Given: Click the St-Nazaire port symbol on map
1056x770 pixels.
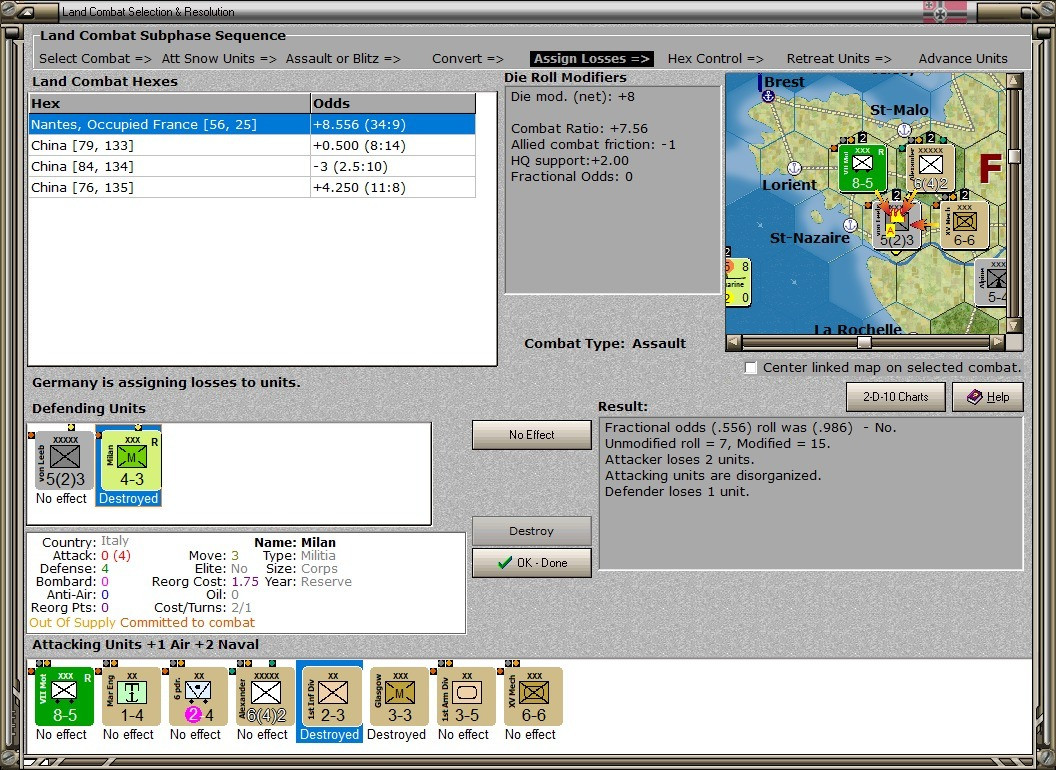Looking at the screenshot, I should pos(851,225).
